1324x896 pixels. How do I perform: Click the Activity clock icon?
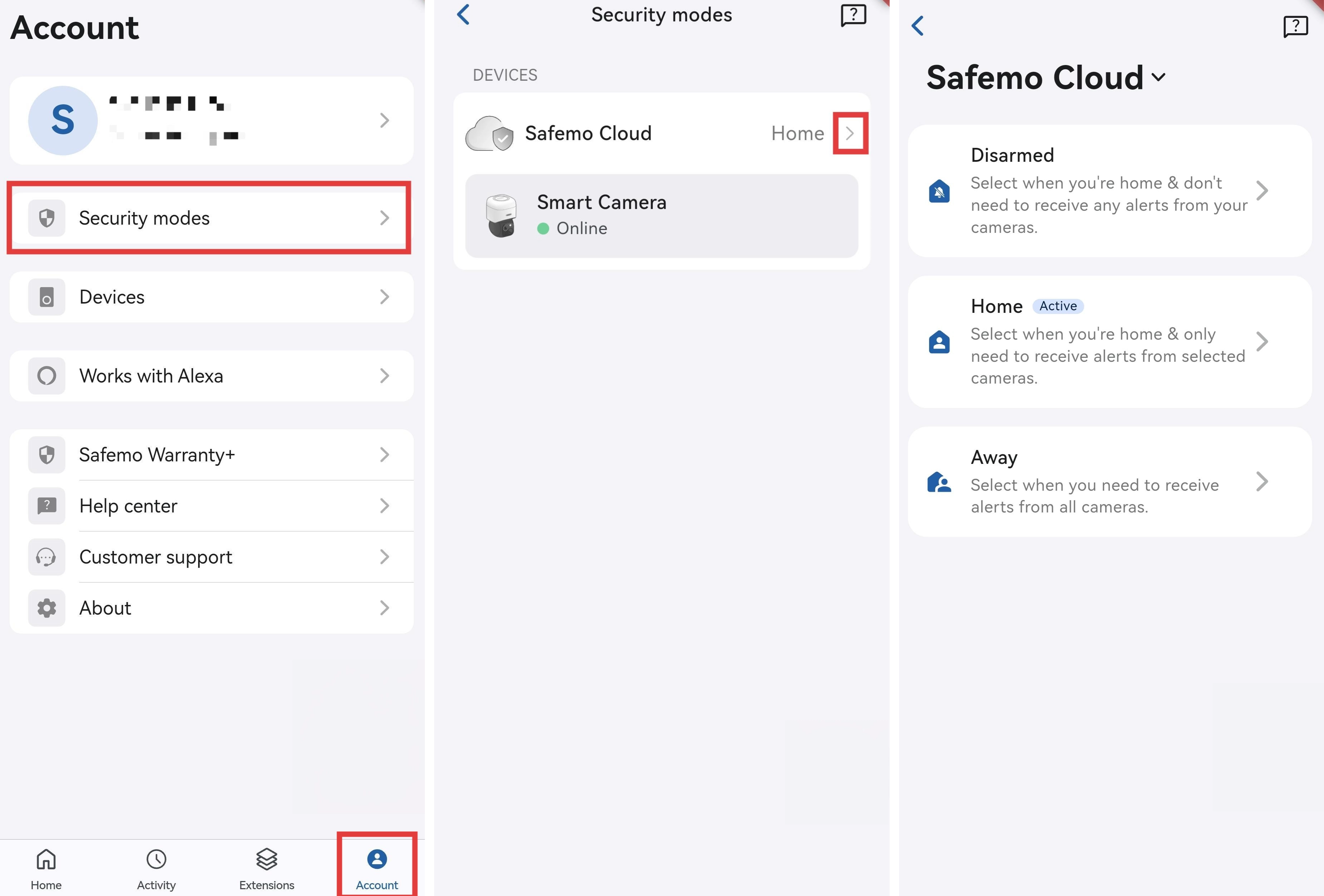[156, 859]
